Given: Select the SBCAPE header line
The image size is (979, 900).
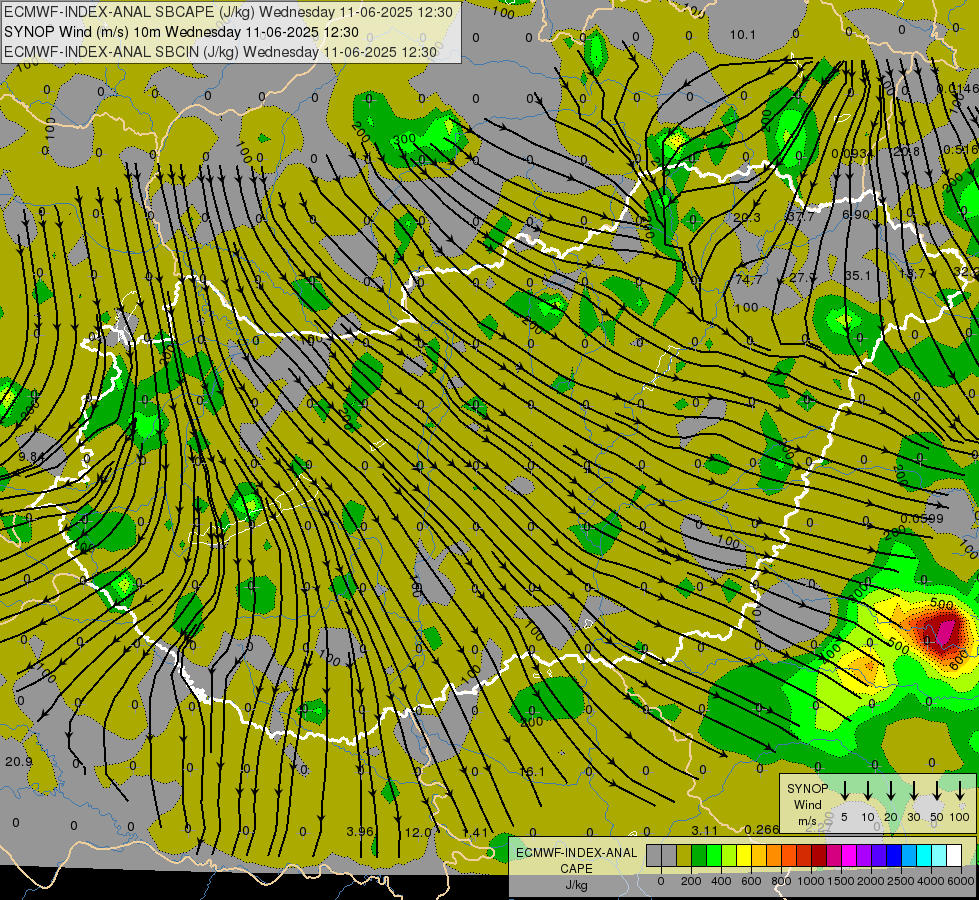Looking at the screenshot, I should [x=229, y=12].
